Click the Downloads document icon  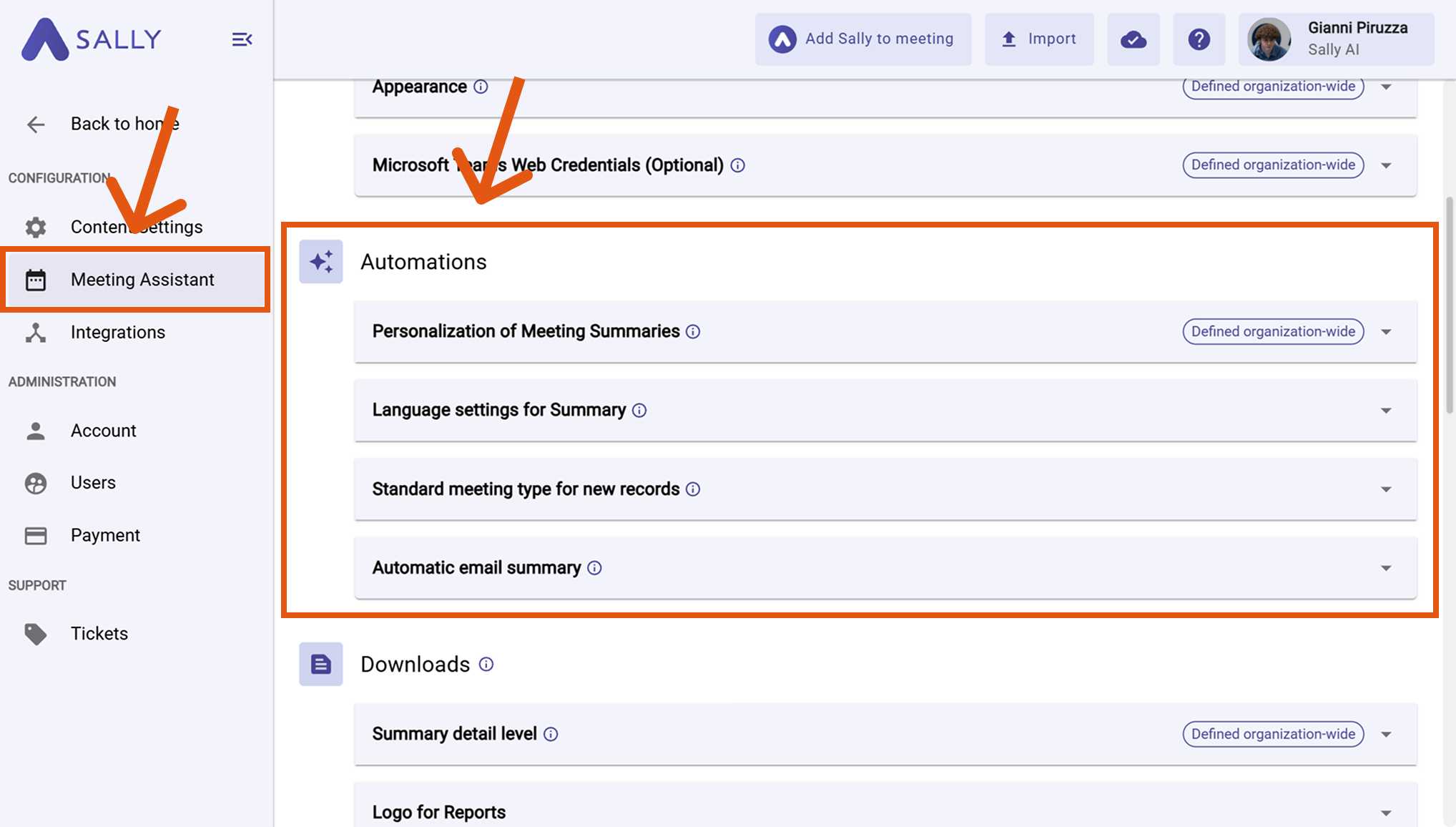click(x=320, y=664)
